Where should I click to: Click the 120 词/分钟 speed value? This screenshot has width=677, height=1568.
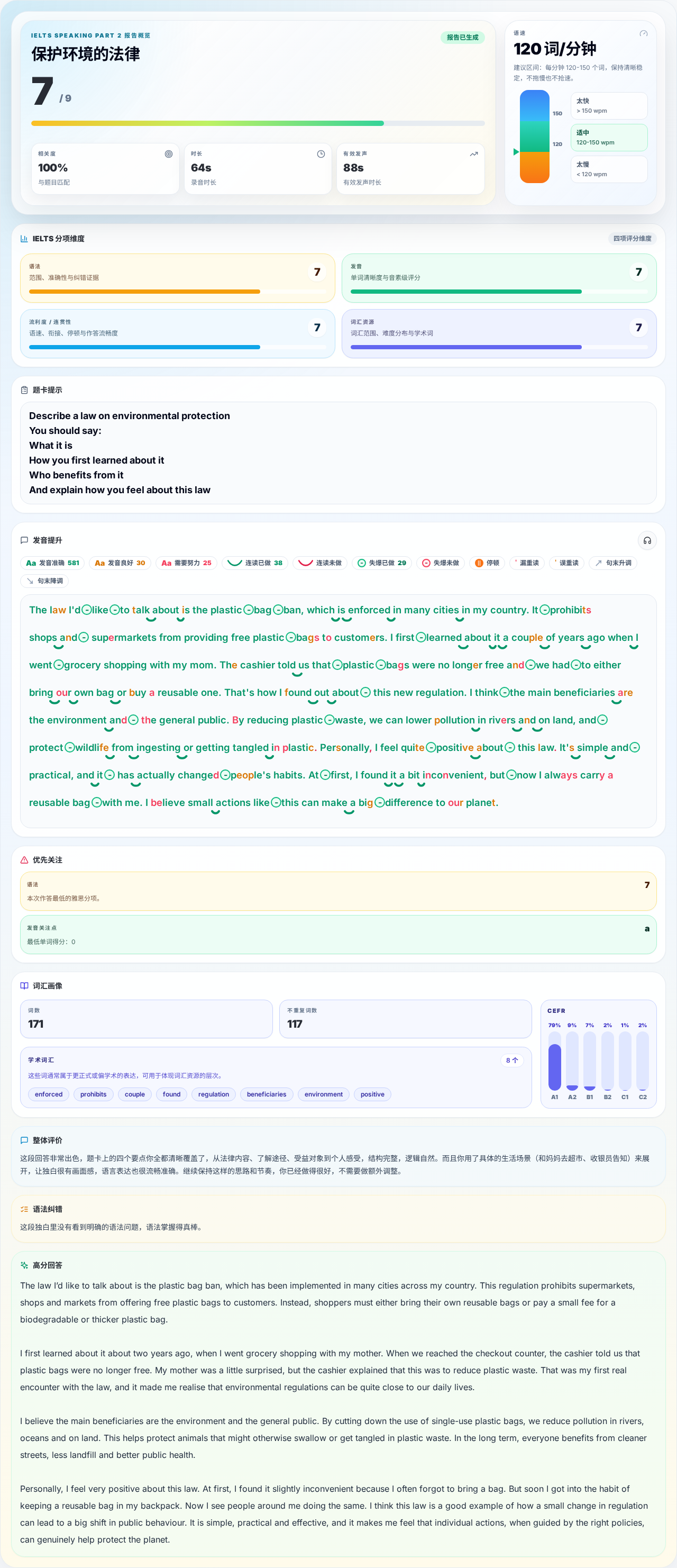[x=555, y=49]
